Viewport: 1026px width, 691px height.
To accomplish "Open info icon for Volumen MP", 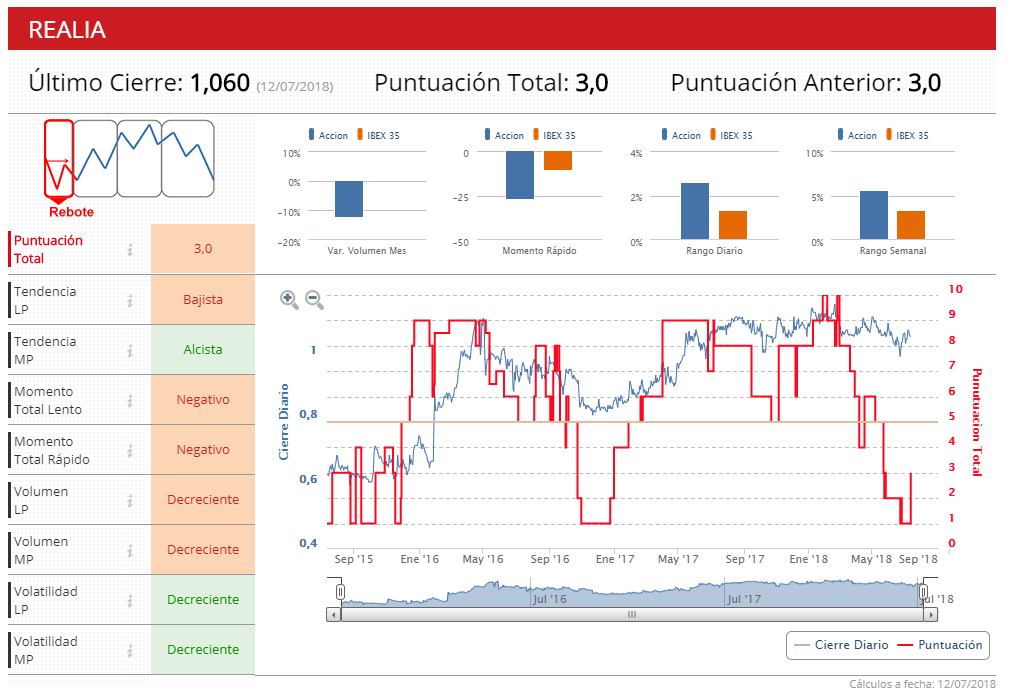I will click(x=130, y=550).
